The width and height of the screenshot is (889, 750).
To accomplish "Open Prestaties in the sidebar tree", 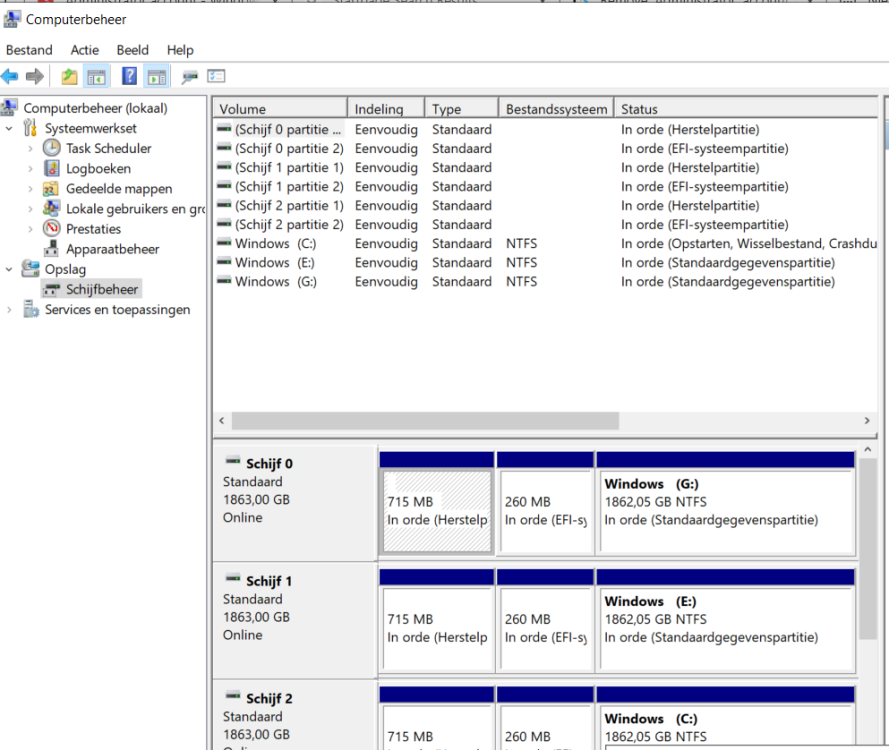I will (93, 229).
